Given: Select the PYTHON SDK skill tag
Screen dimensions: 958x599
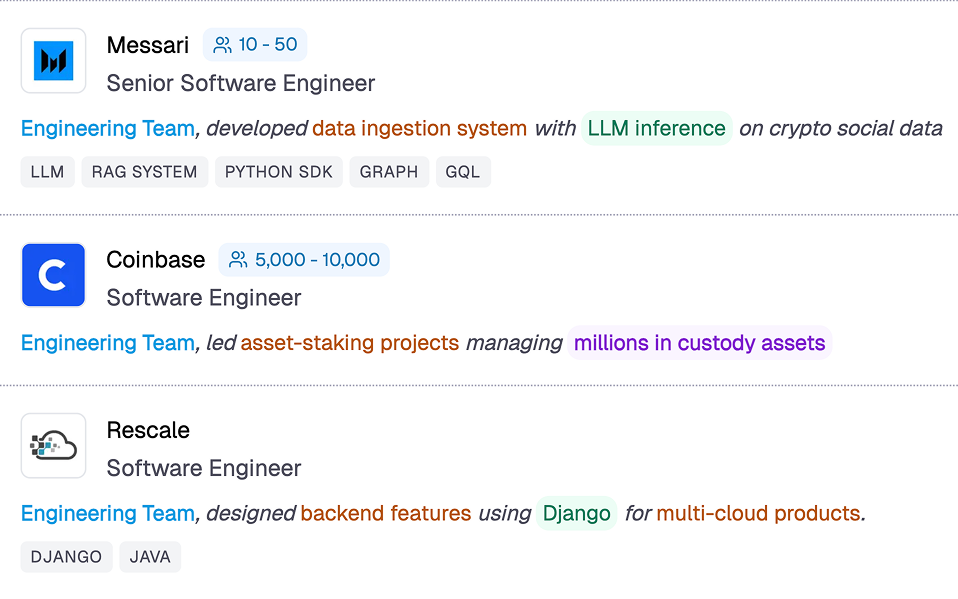Looking at the screenshot, I should click(279, 172).
